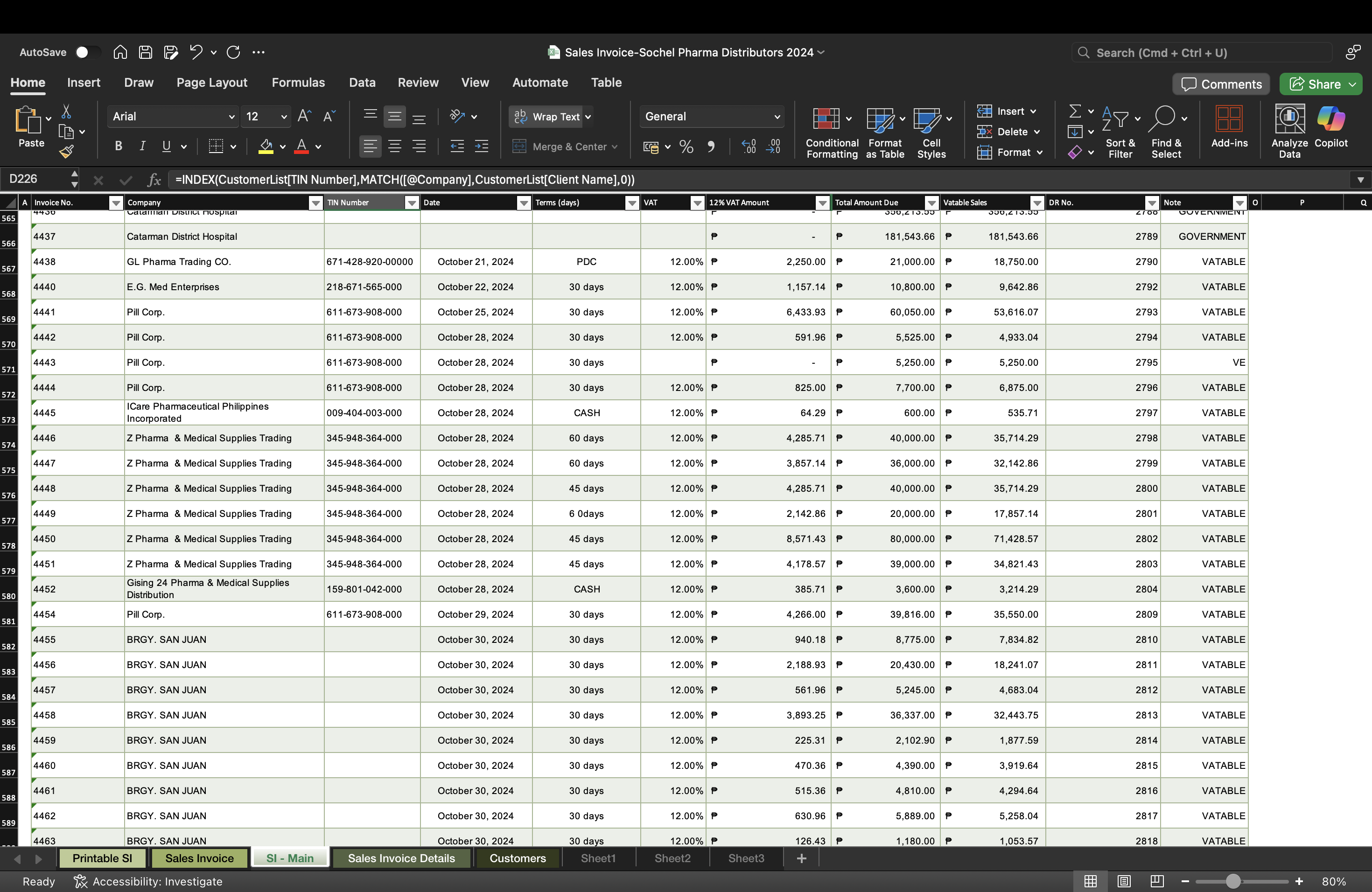Open TIN Number filter dropdown

tap(412, 203)
